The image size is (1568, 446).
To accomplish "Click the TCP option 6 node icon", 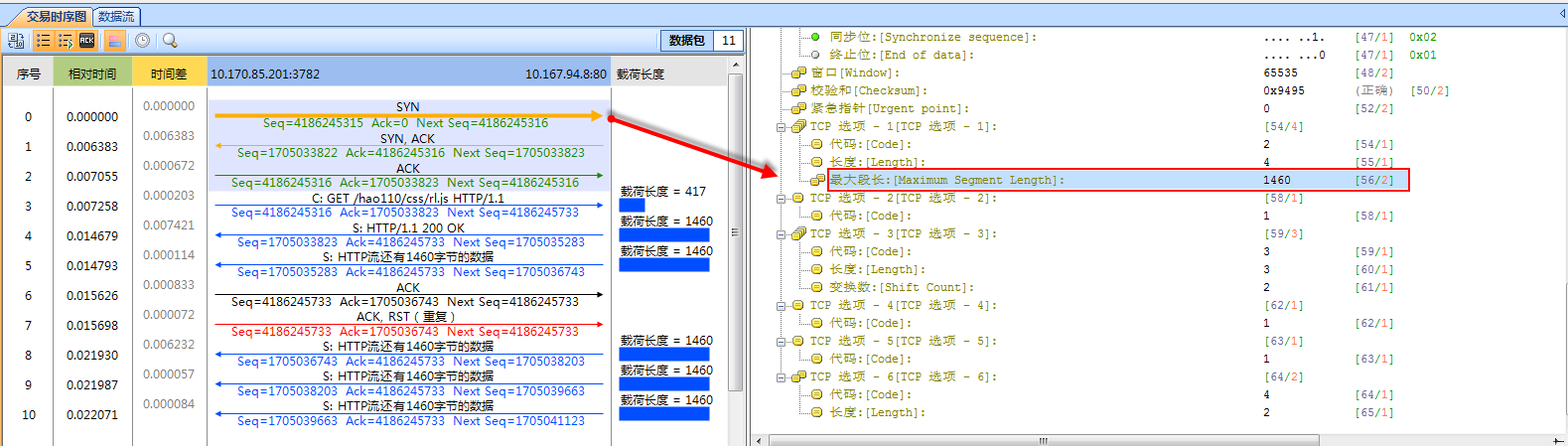I will coord(798,376).
